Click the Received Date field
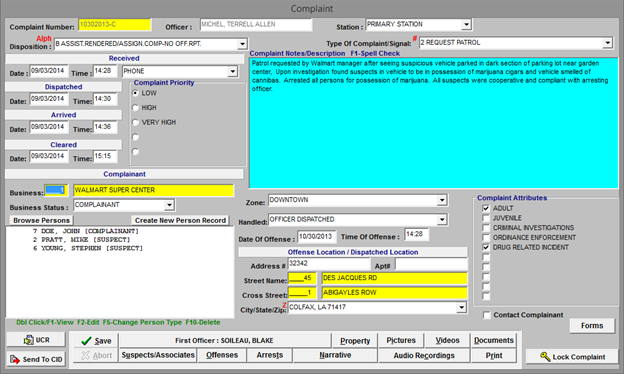 pyautogui.click(x=49, y=71)
